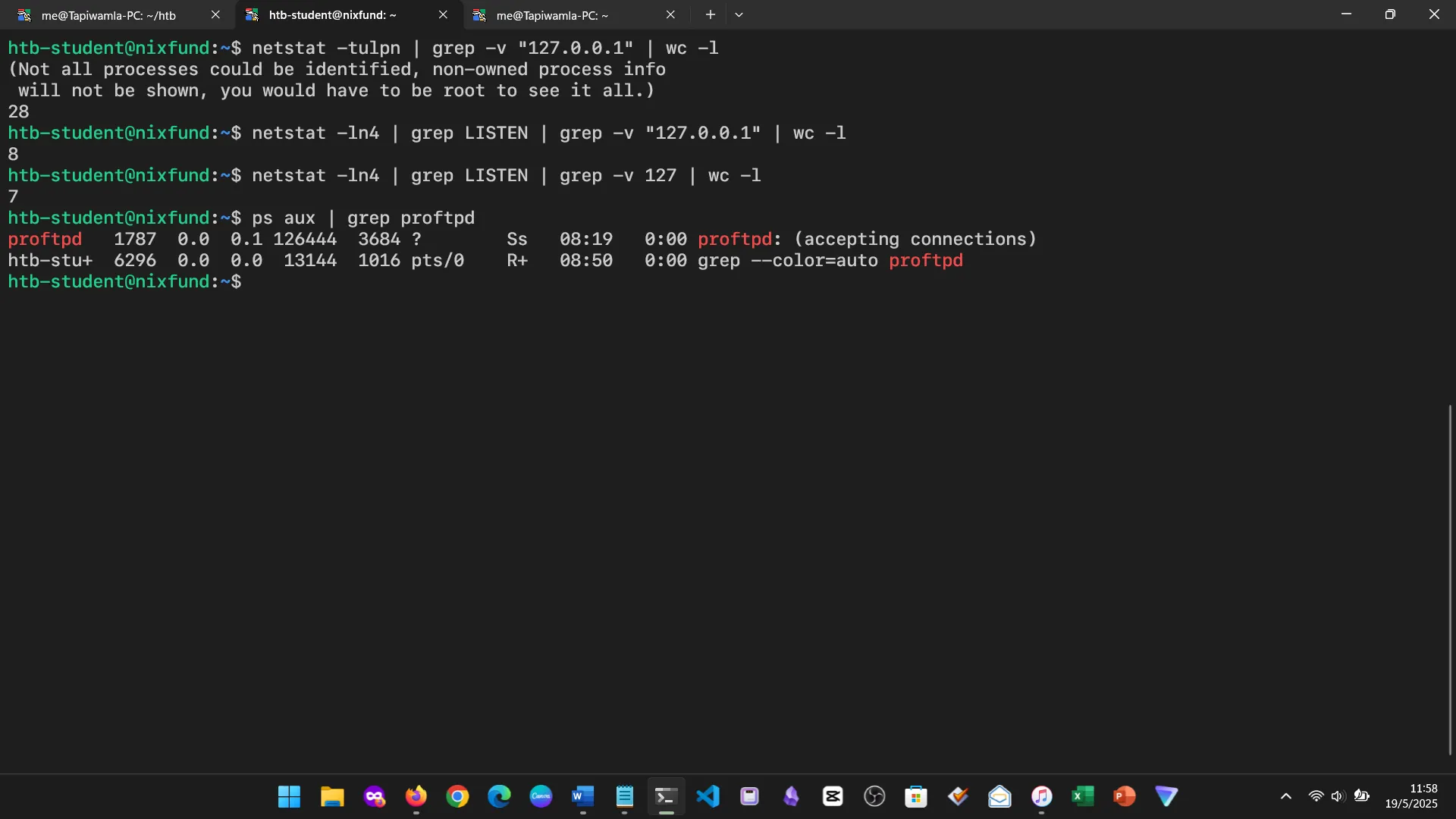This screenshot has width=1456, height=819.
Task: Open CapCut from the taskbar
Action: point(833,796)
